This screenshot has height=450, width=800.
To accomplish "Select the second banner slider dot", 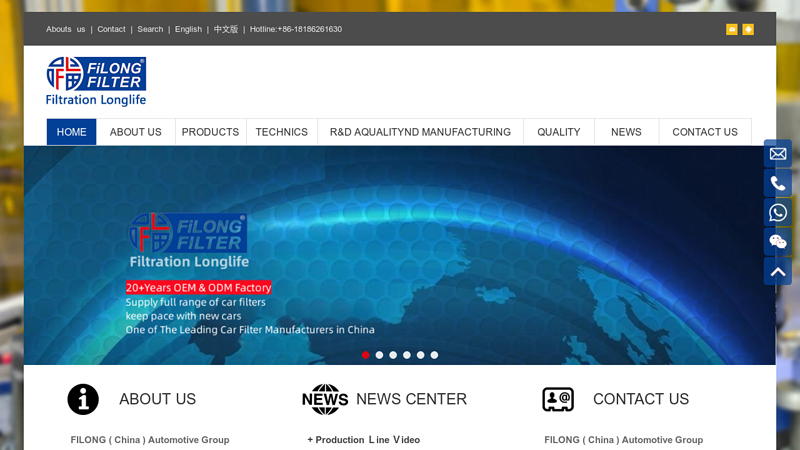I will pos(379,355).
